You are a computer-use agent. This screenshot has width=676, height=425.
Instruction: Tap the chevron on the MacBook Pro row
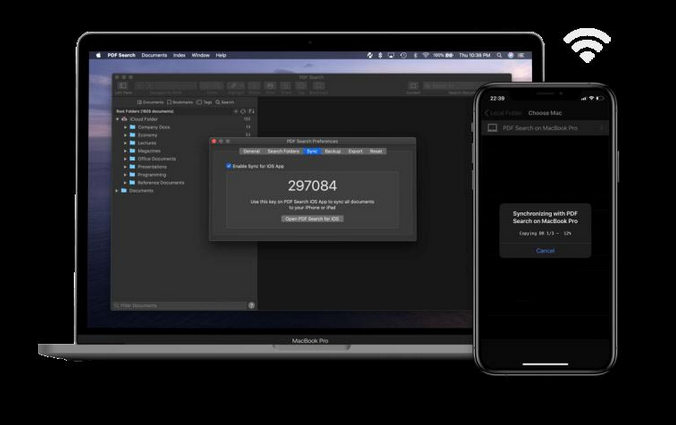602,128
